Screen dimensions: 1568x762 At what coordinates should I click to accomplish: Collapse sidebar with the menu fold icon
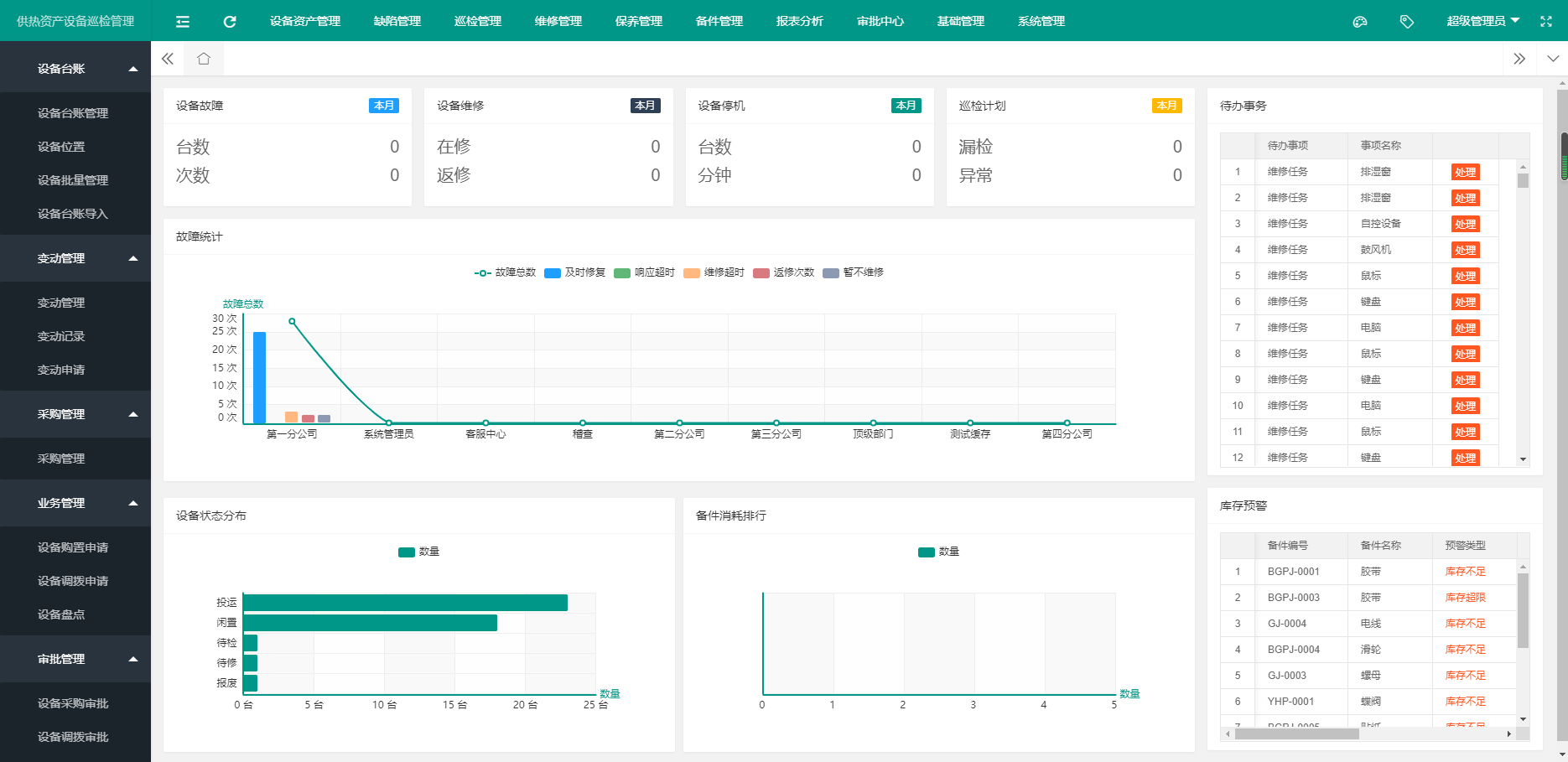(183, 22)
